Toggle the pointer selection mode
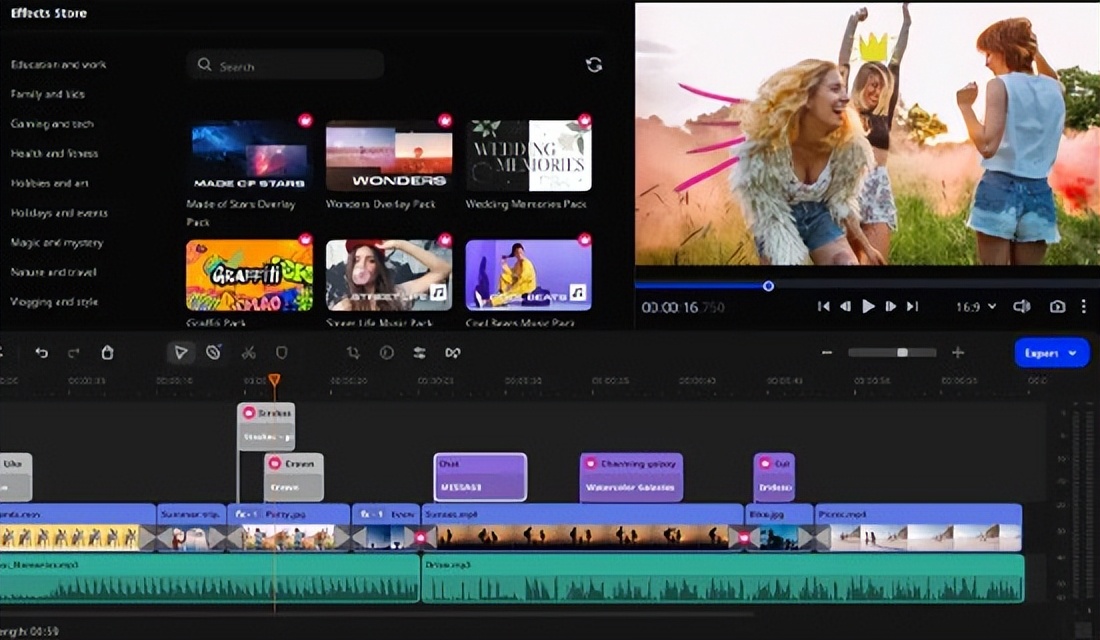This screenshot has width=1100, height=640. (181, 353)
